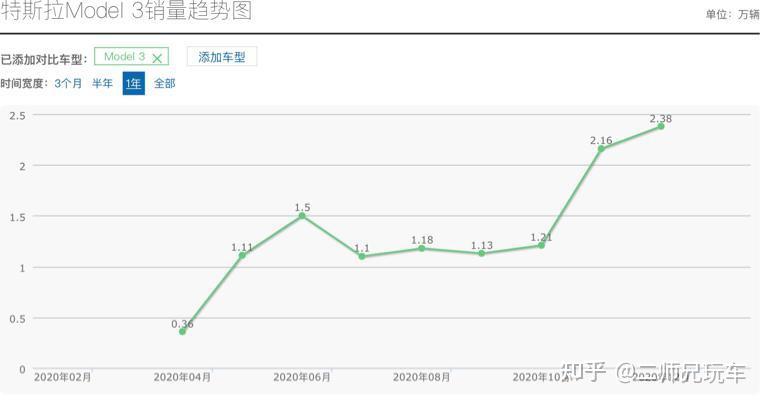This screenshot has height=404, width=765.
Task: Select the 半年 time range
Action: coord(102,83)
